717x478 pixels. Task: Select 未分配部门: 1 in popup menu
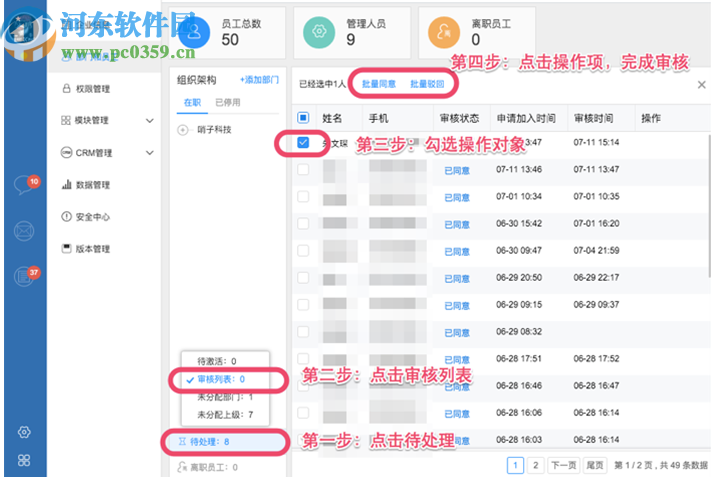coord(225,397)
